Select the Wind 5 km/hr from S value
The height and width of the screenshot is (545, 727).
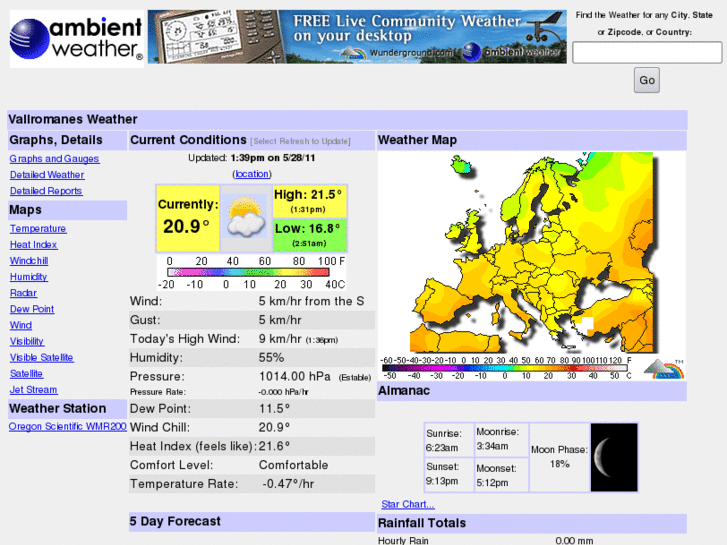coord(311,301)
